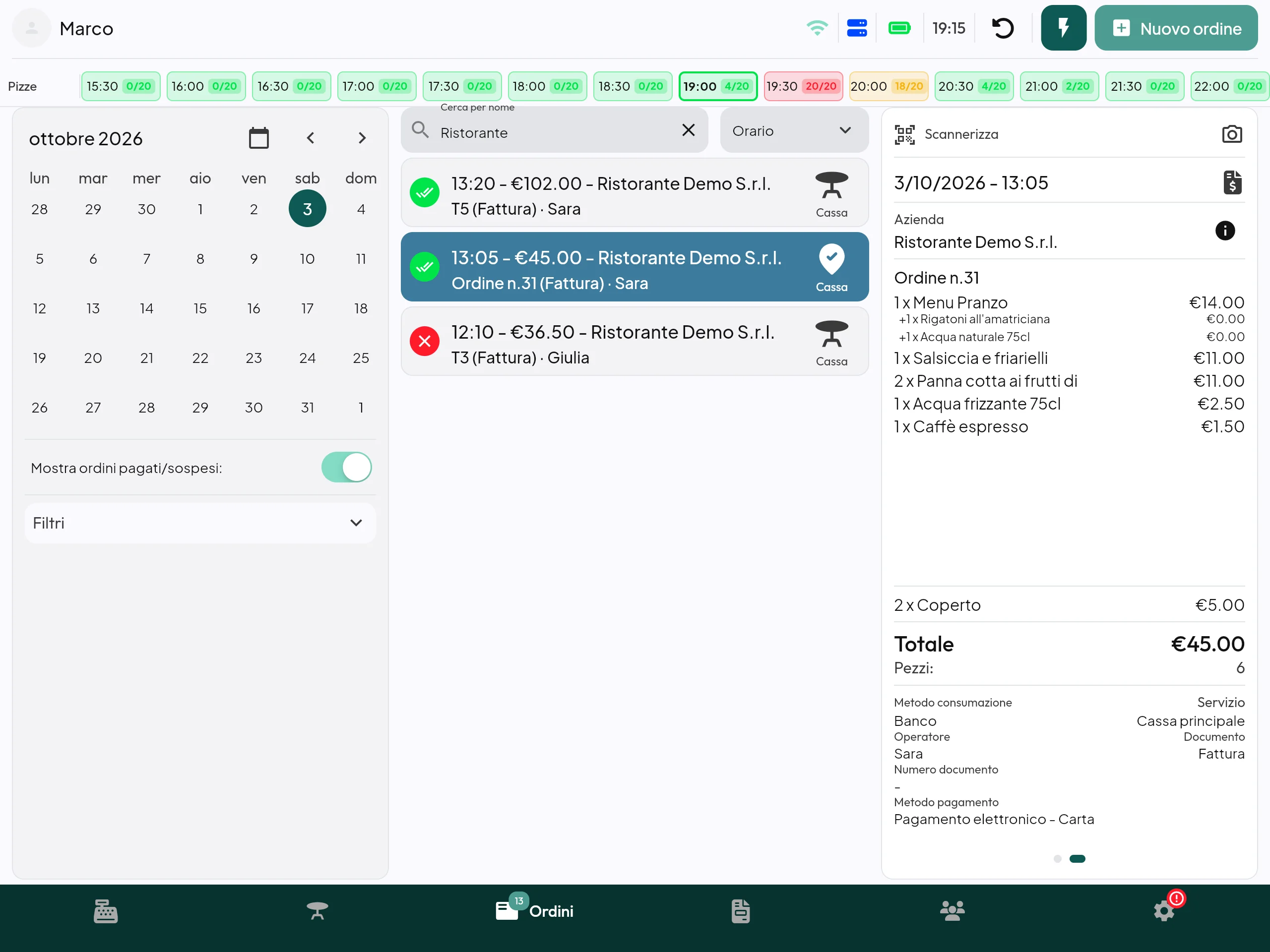This screenshot has height=952, width=1270.
Task: Select the 21:00 pizza slot 2/20
Action: coord(1059,86)
